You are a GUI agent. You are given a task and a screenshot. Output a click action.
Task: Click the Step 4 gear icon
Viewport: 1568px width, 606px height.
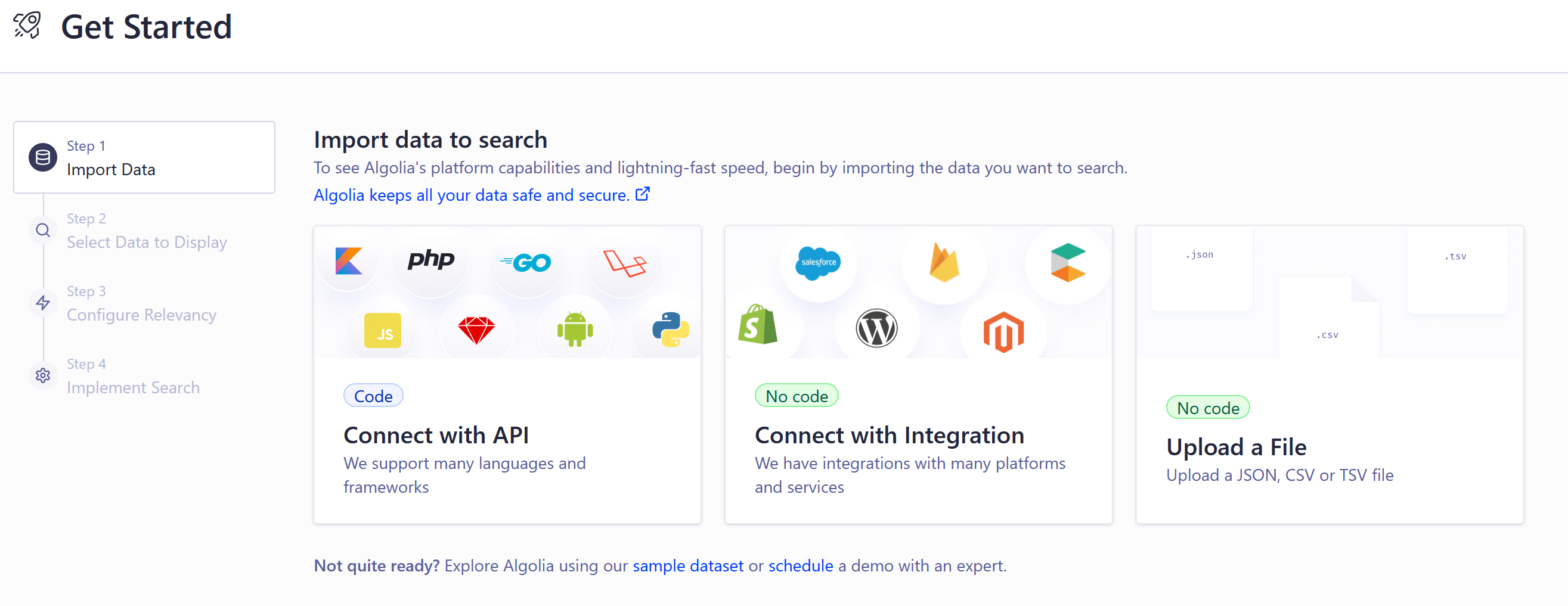click(42, 375)
